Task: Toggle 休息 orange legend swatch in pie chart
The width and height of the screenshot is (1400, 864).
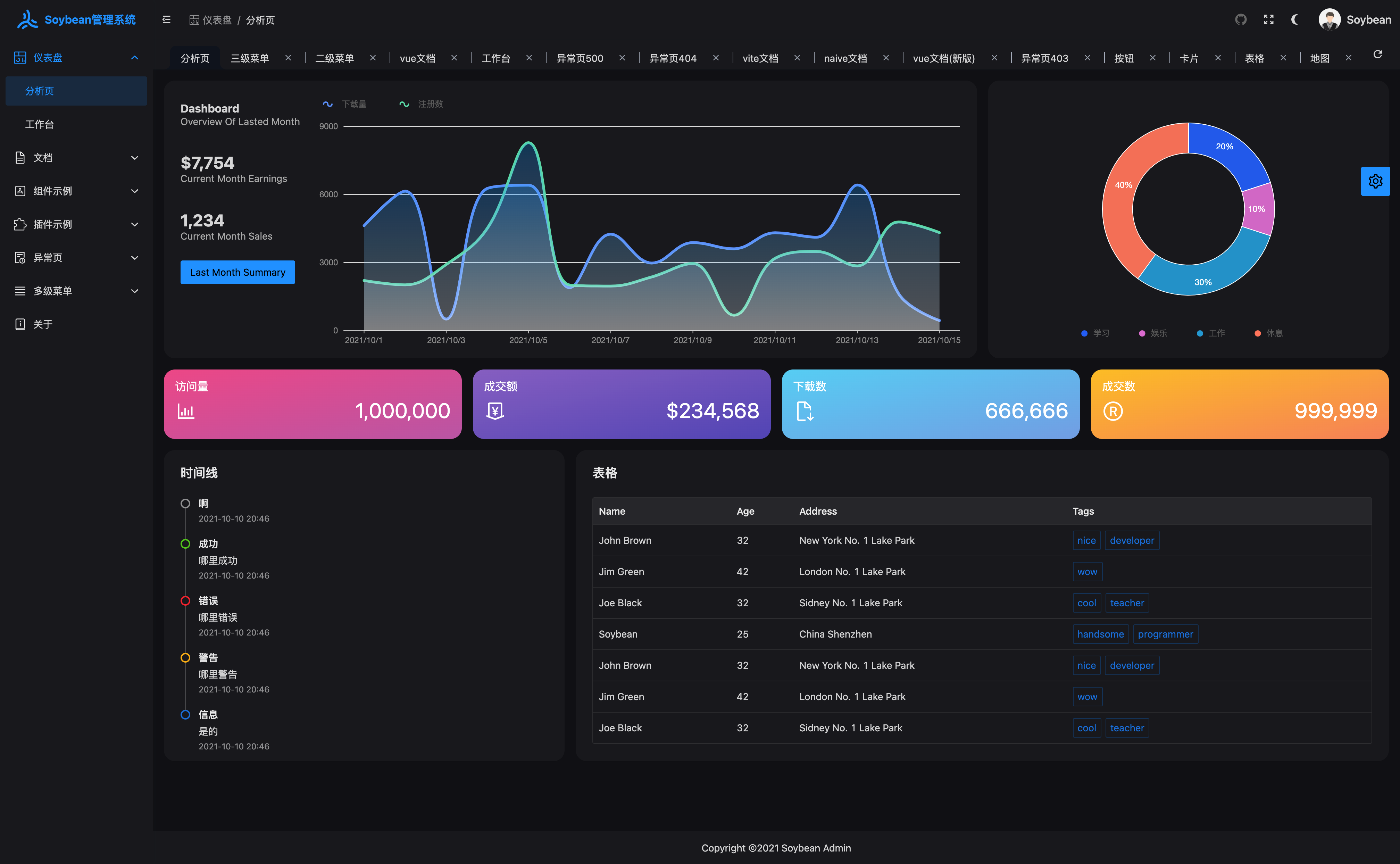Action: tap(1257, 333)
